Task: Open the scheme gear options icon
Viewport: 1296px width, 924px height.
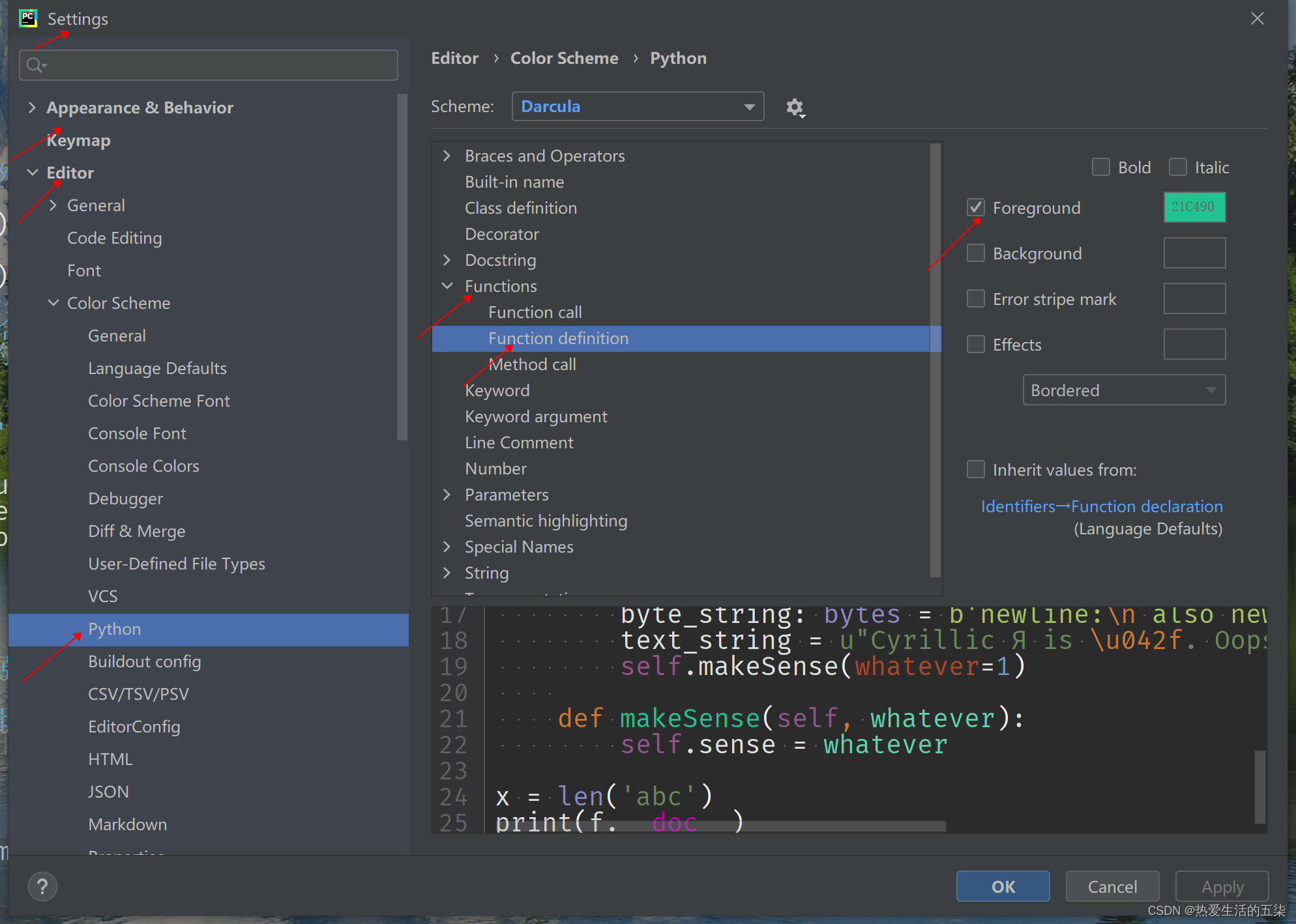Action: [x=795, y=107]
